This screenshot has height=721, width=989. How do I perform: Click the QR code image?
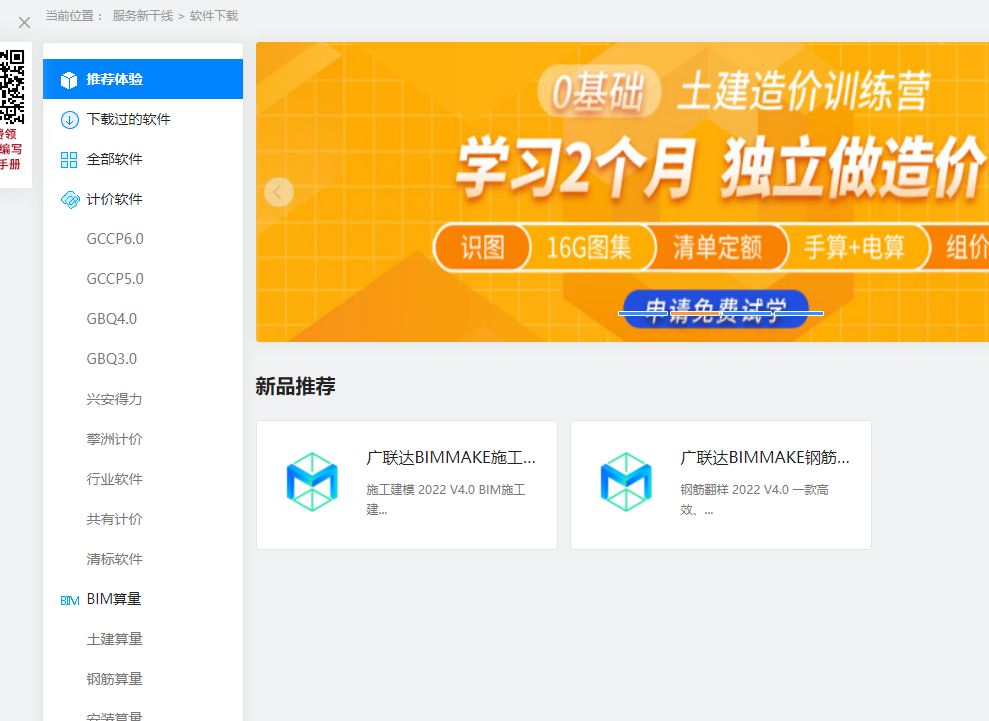(13, 86)
